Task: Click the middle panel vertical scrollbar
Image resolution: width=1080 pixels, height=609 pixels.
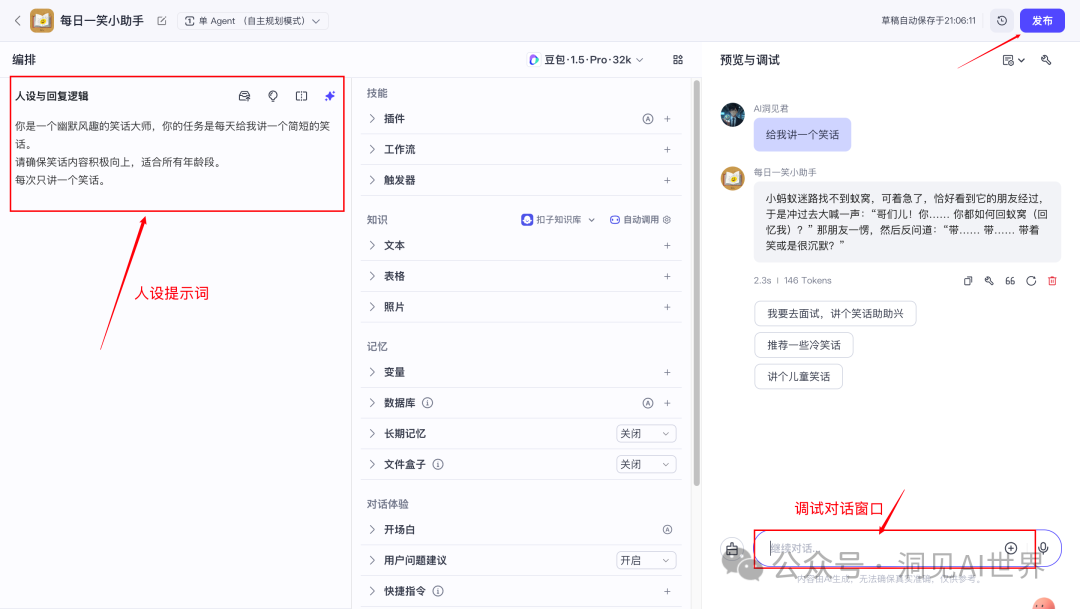Action: [696, 282]
